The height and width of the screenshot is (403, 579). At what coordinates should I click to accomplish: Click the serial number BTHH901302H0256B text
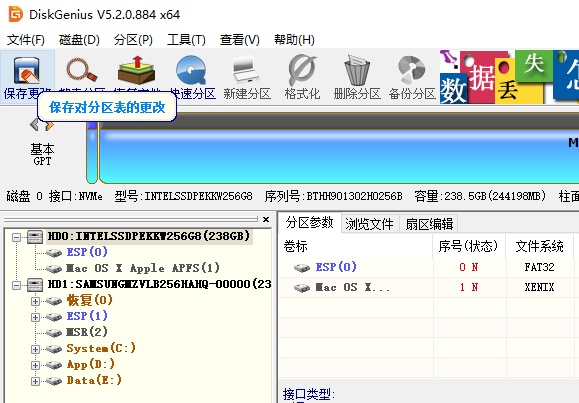(354, 196)
